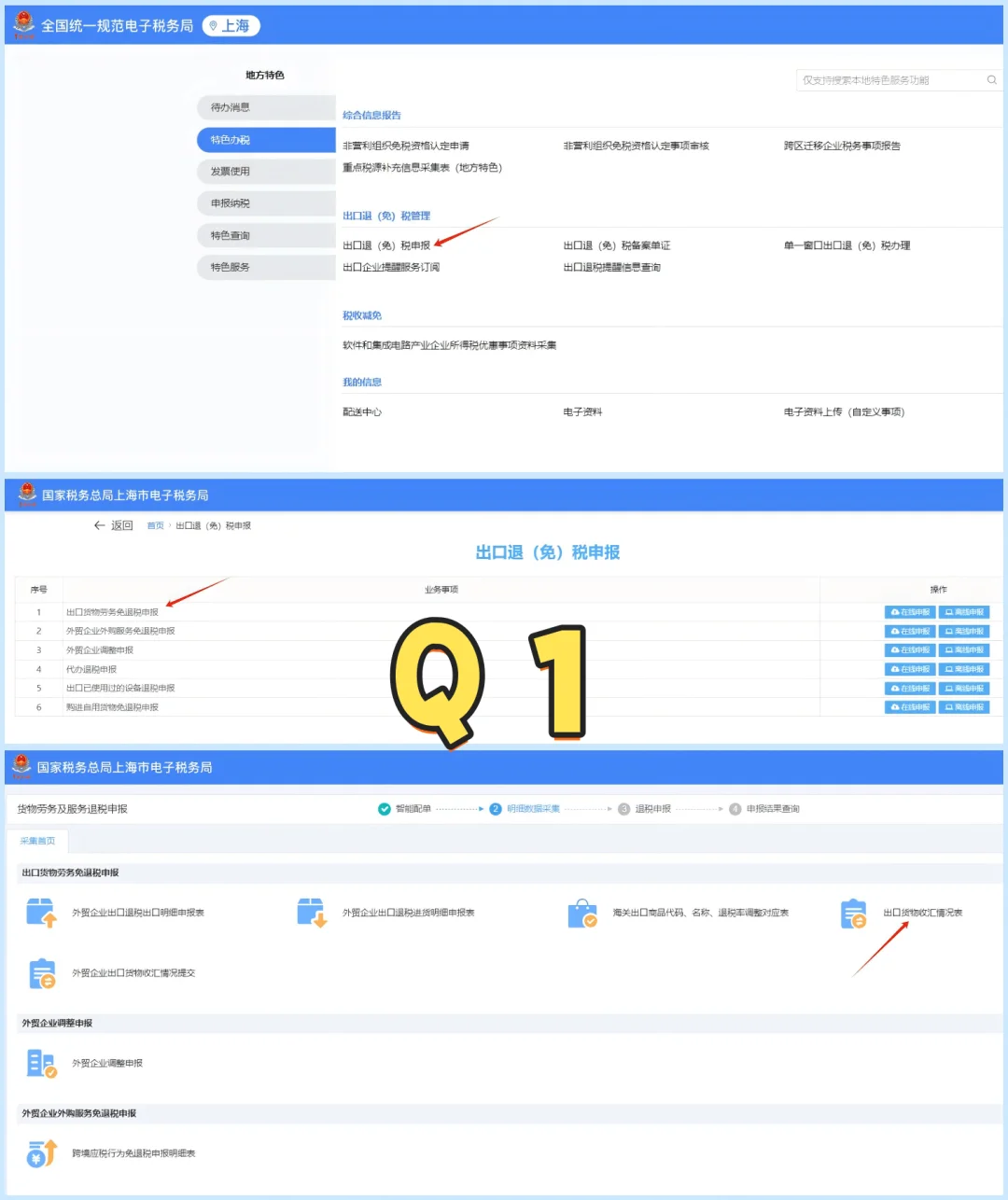This screenshot has height=1200, width=1008.
Task: Click step 2 明细数据采集
Action: pyautogui.click(x=525, y=809)
